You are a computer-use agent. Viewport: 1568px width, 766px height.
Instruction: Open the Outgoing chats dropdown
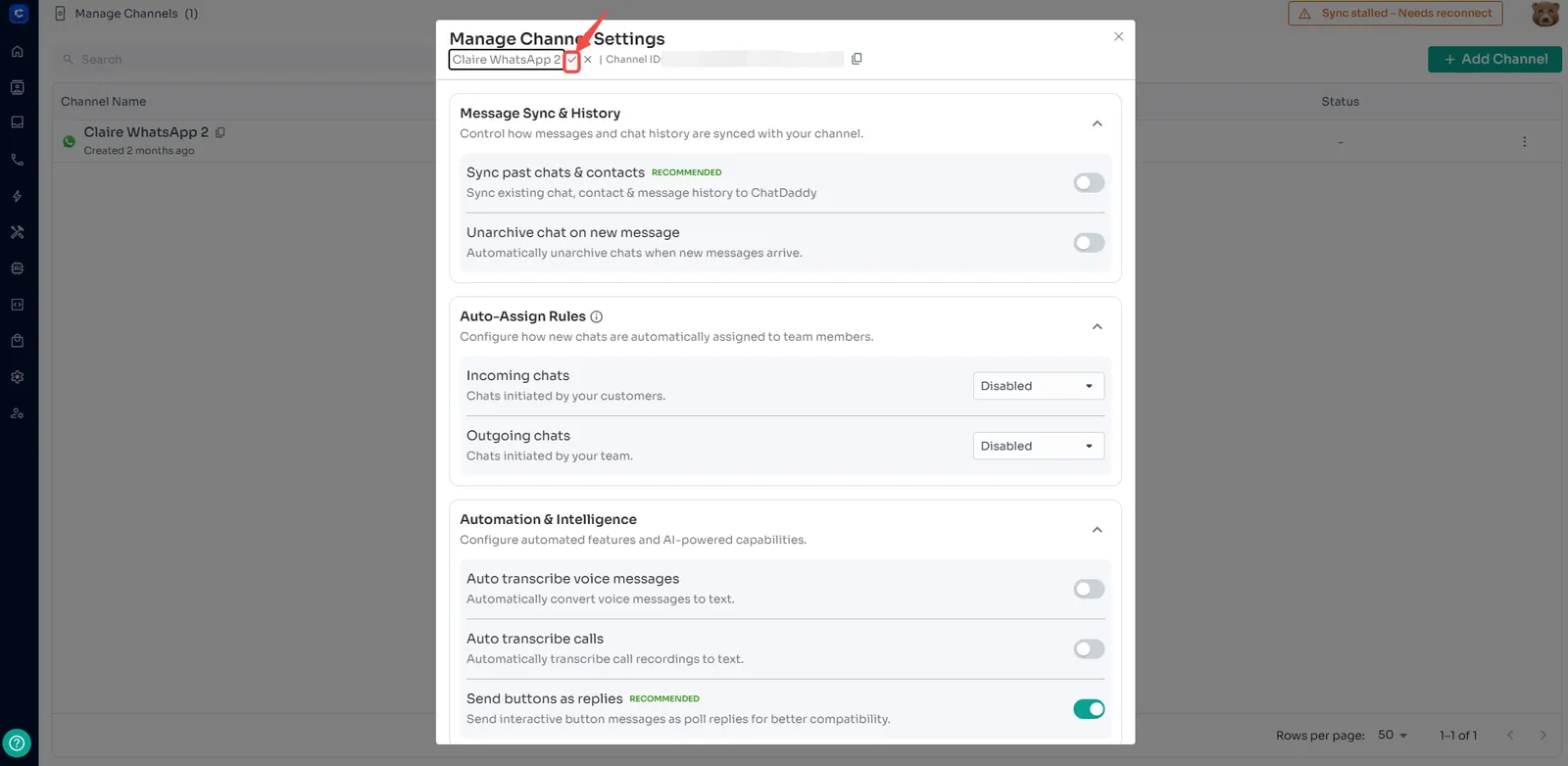(x=1038, y=446)
